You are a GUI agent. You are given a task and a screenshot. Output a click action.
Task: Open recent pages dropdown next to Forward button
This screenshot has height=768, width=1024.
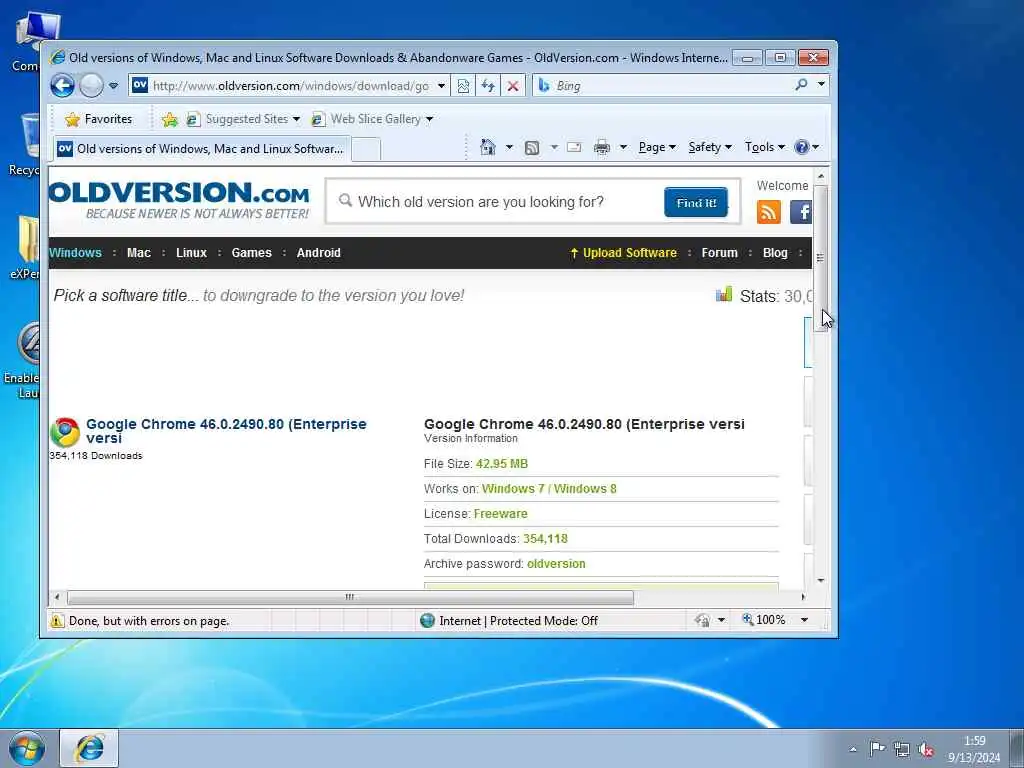click(x=114, y=86)
